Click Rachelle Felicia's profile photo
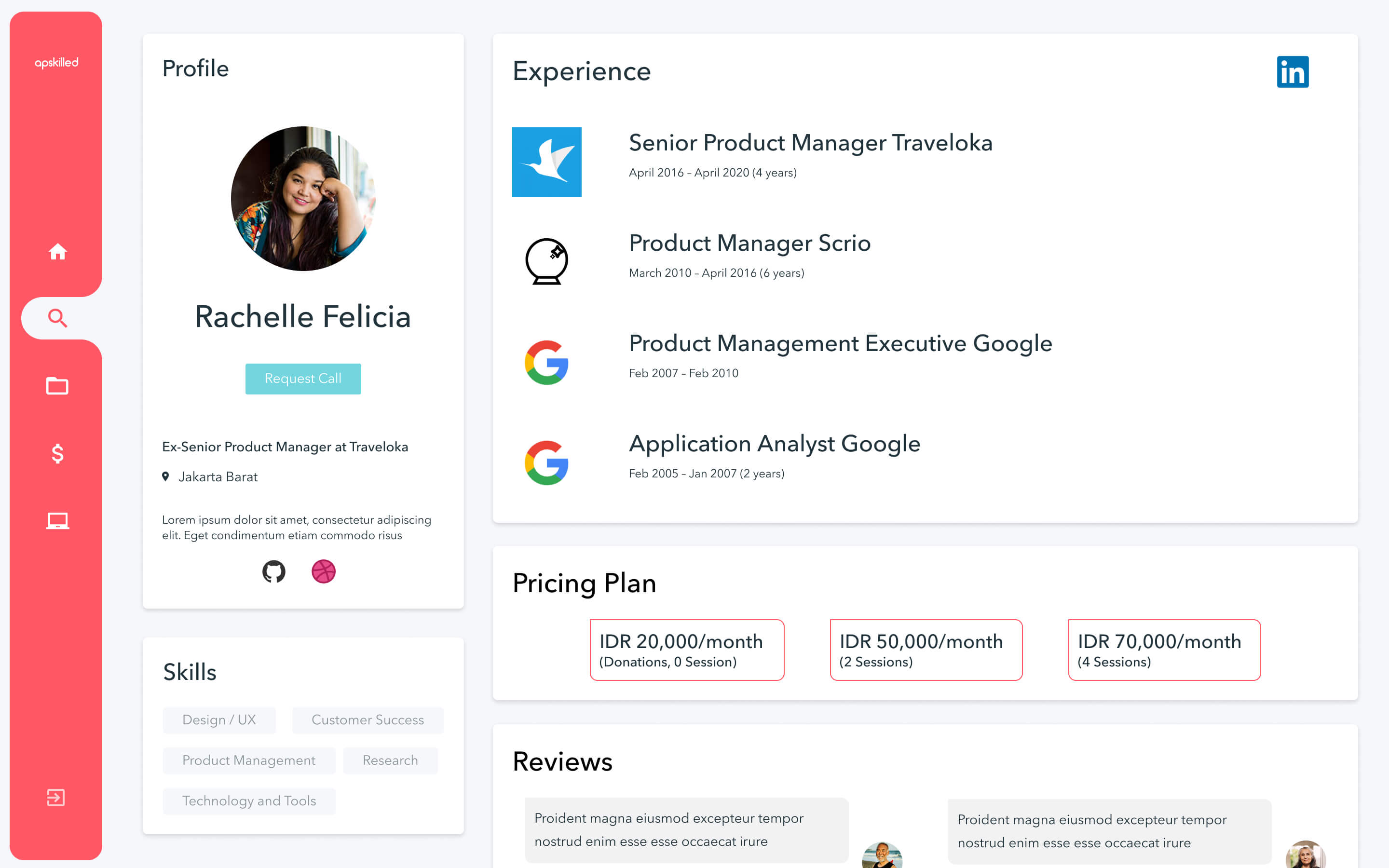The image size is (1389, 868). 303,199
